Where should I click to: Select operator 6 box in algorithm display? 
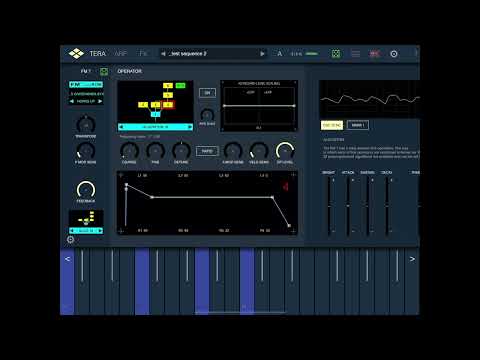(x=168, y=86)
